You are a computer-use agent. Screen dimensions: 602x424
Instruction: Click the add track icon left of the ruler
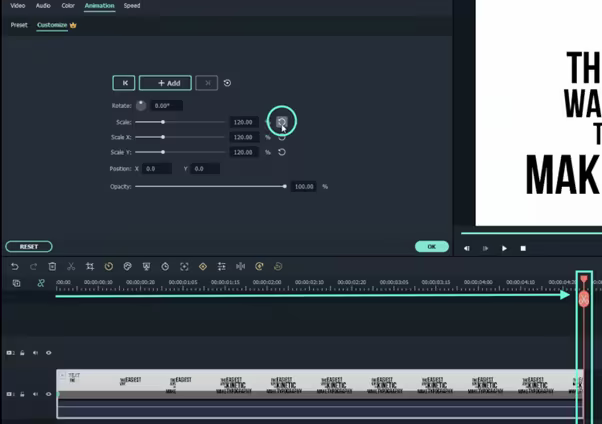point(17,283)
